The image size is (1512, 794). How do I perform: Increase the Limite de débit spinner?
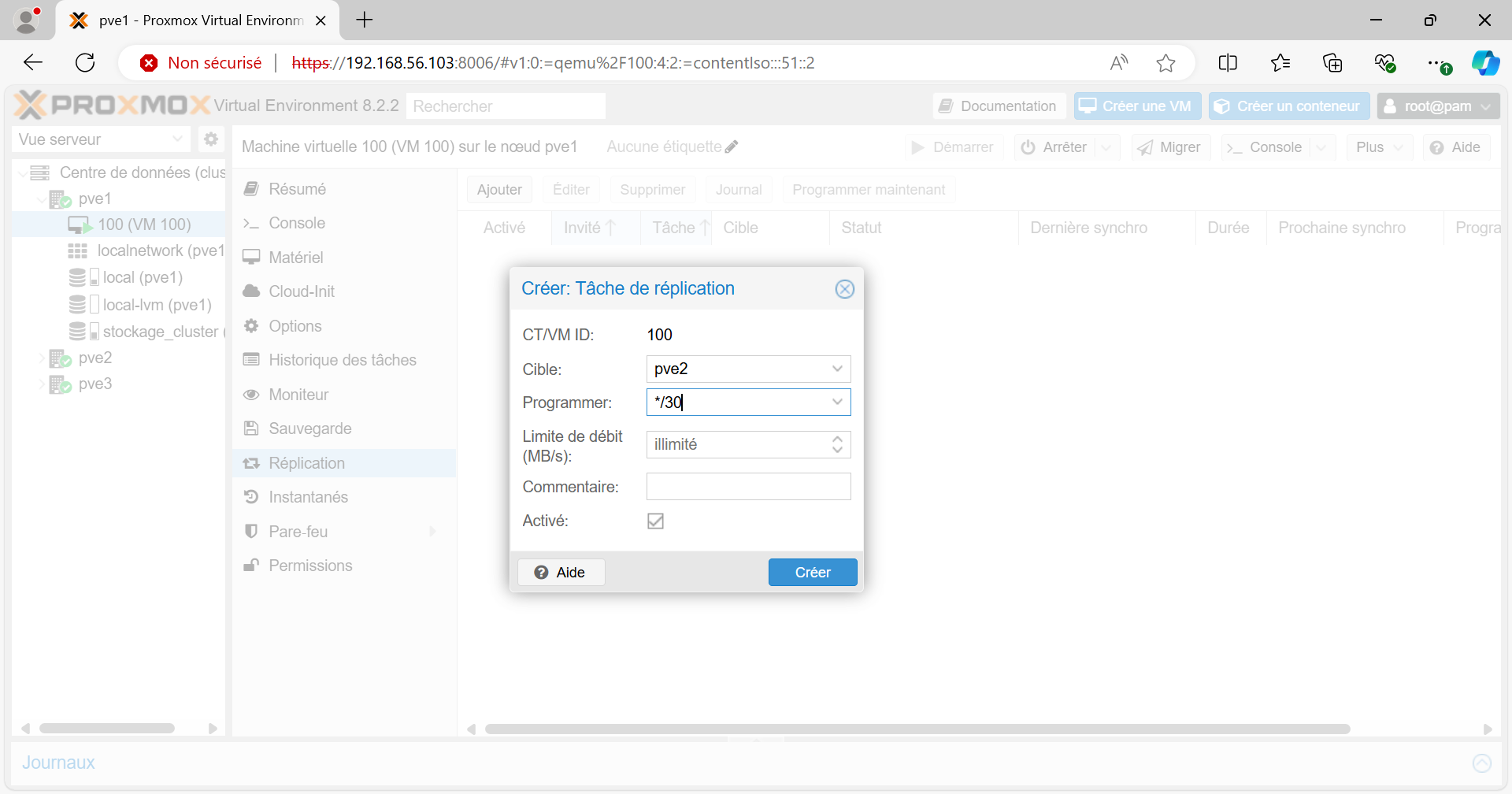click(837, 438)
